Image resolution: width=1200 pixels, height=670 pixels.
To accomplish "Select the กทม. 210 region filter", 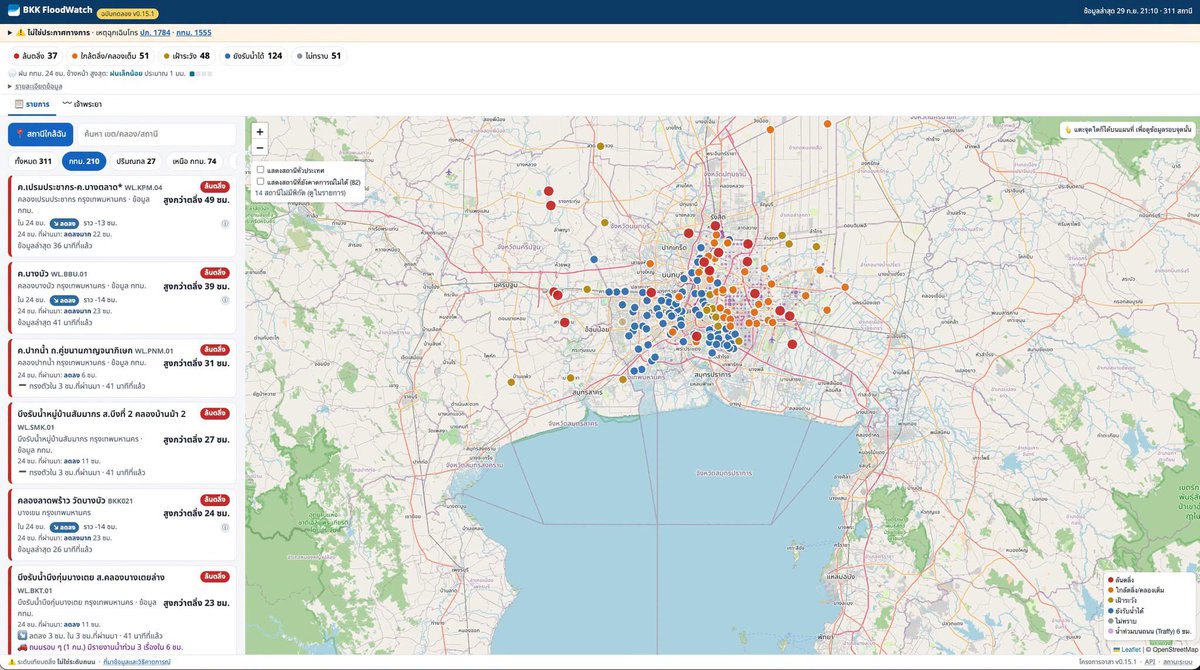I will [84, 161].
